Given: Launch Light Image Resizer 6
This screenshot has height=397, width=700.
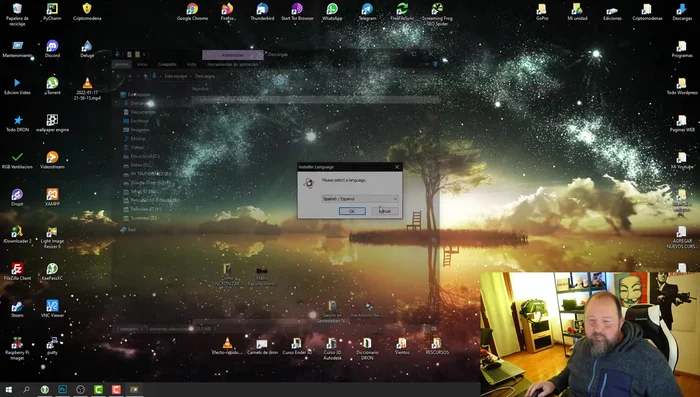Looking at the screenshot, I should [52, 238].
